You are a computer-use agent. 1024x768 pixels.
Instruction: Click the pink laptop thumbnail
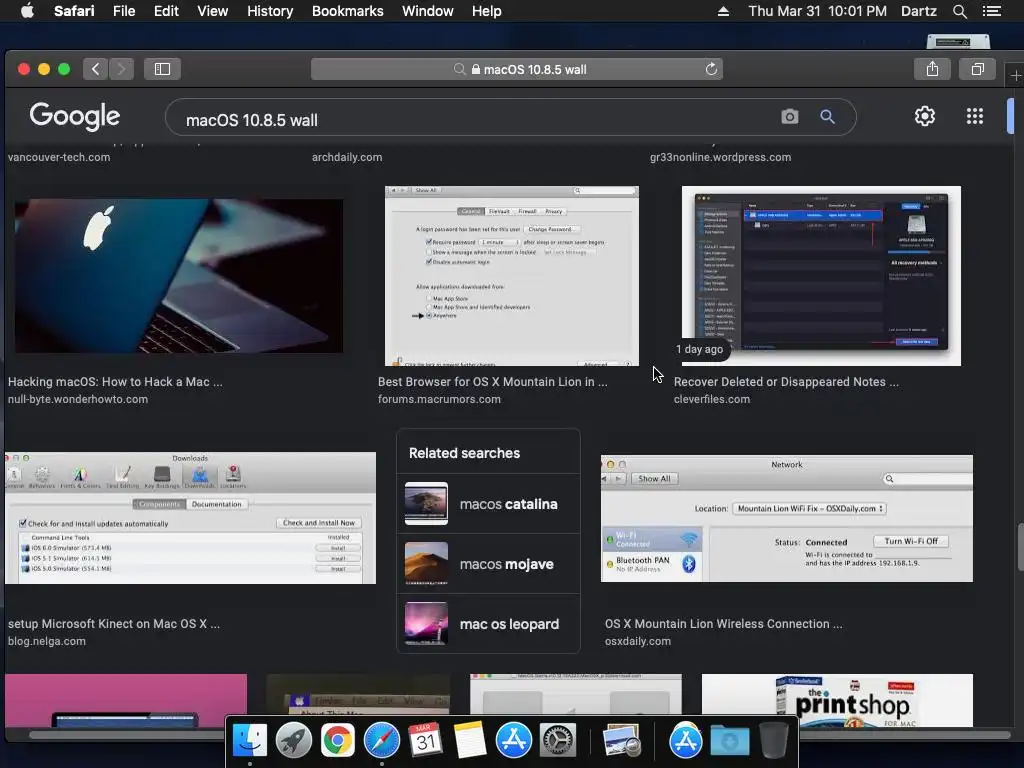pyautogui.click(x=126, y=701)
